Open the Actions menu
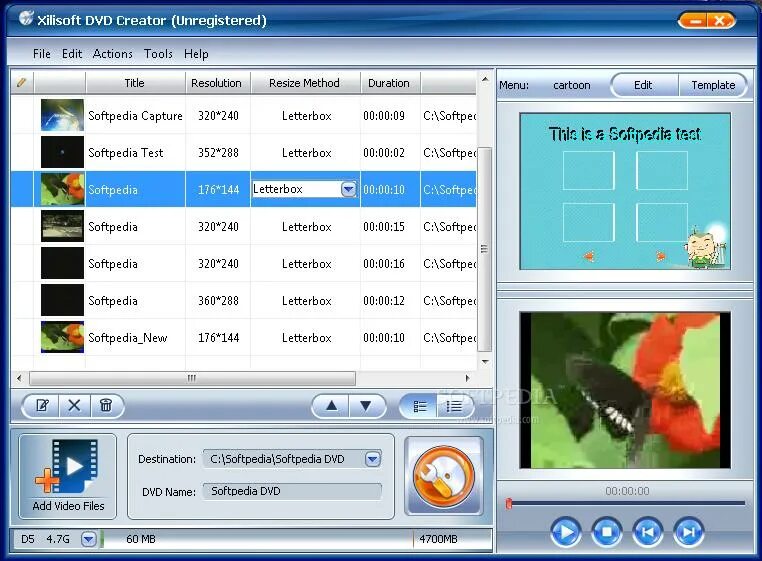This screenshot has height=561, width=762. click(113, 53)
